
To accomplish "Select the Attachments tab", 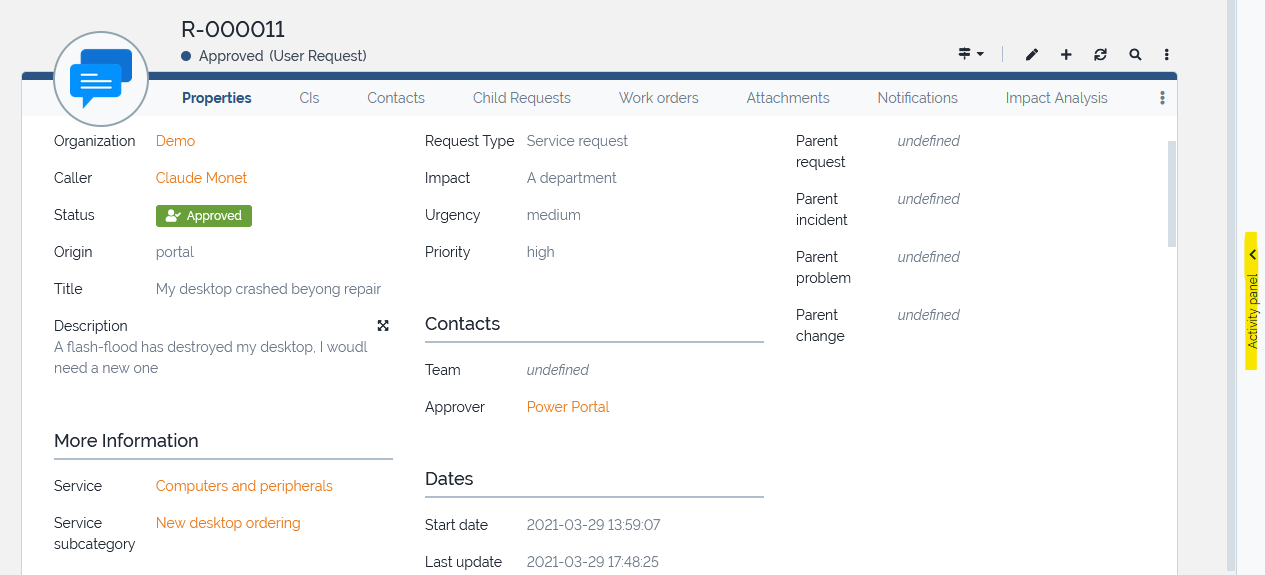I will click(x=788, y=98).
